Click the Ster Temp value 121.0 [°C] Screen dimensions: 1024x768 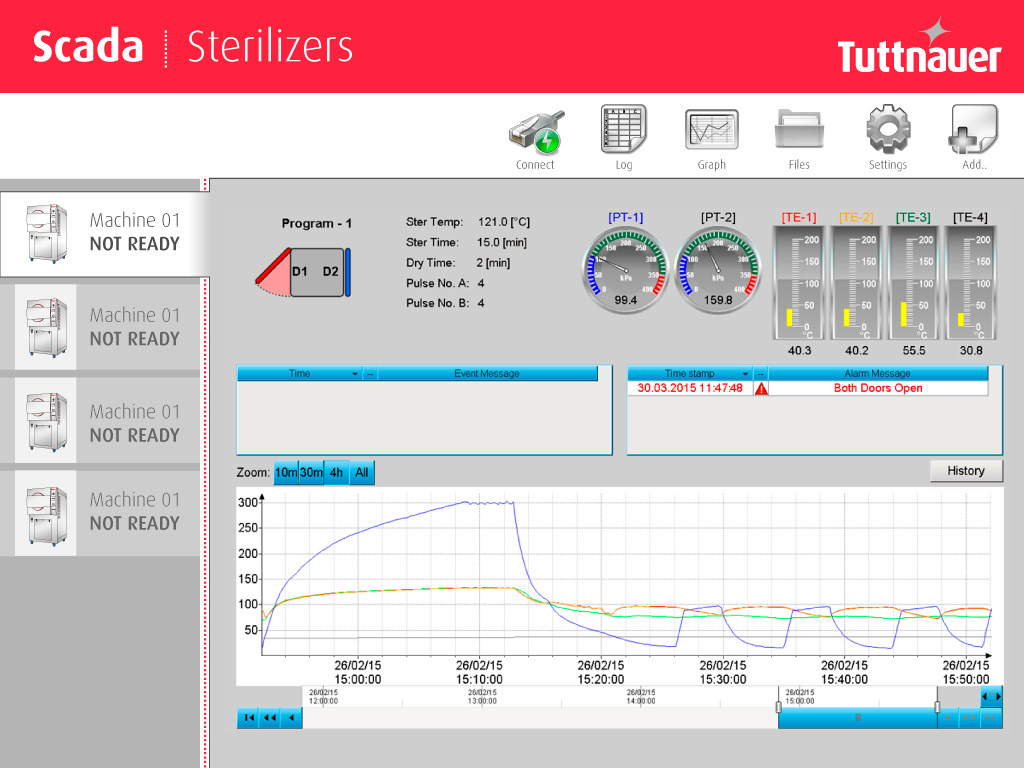pyautogui.click(x=504, y=222)
